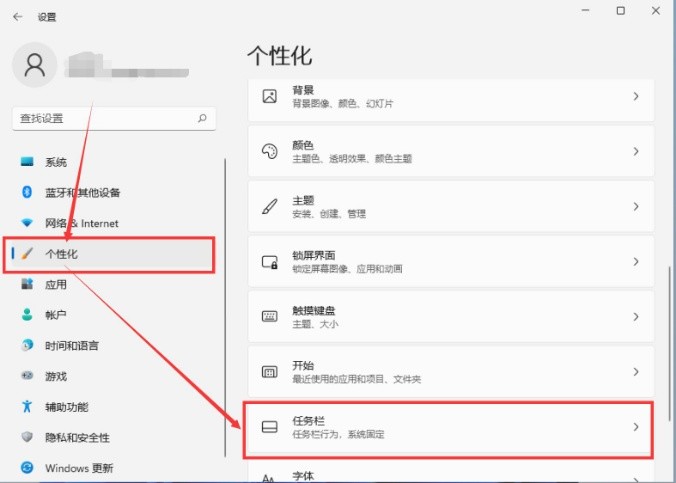Screen dimensions: 676x483
Task: Click the 任务栏 taskbar icon
Action: [270, 427]
